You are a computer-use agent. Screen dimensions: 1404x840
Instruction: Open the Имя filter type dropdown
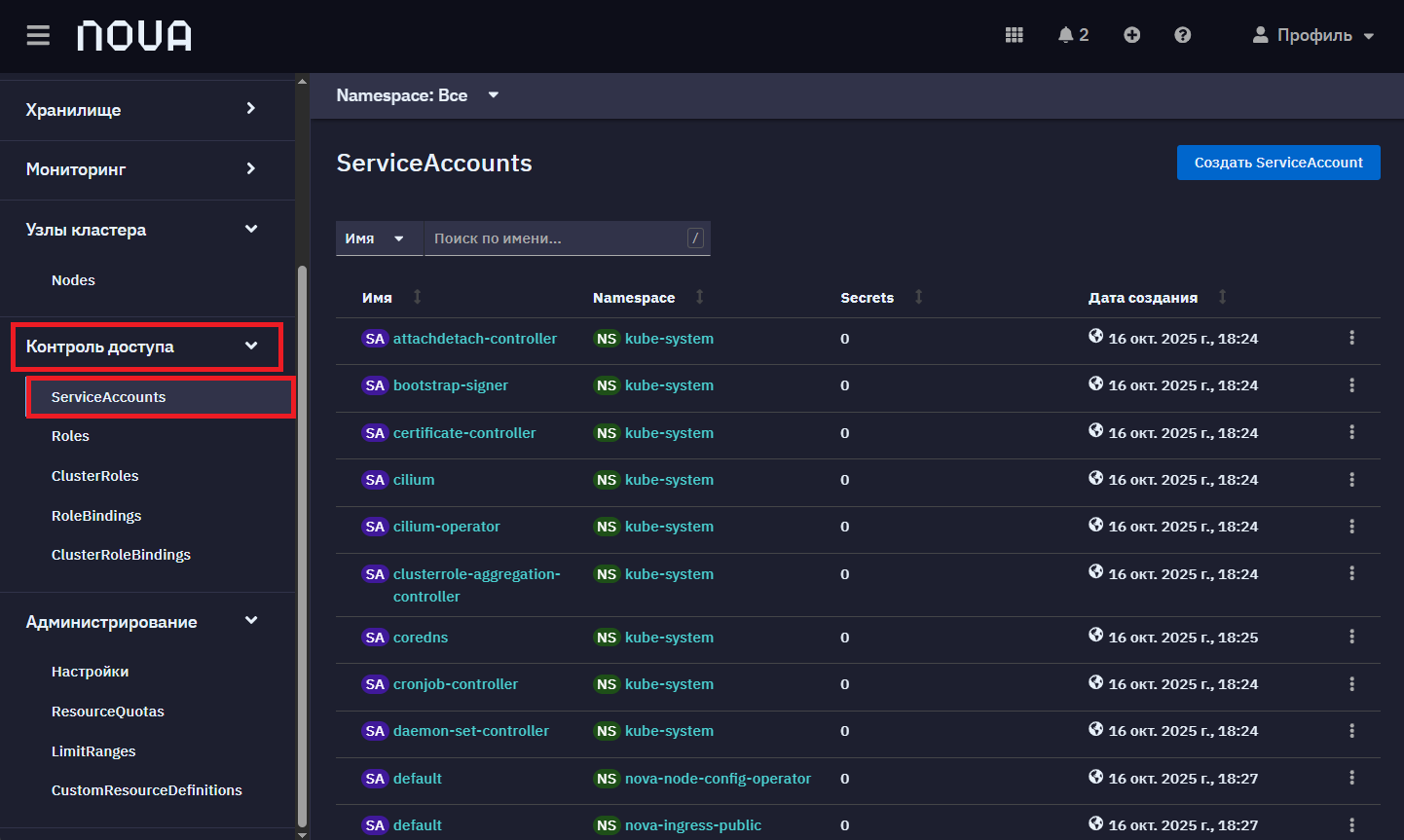[380, 238]
